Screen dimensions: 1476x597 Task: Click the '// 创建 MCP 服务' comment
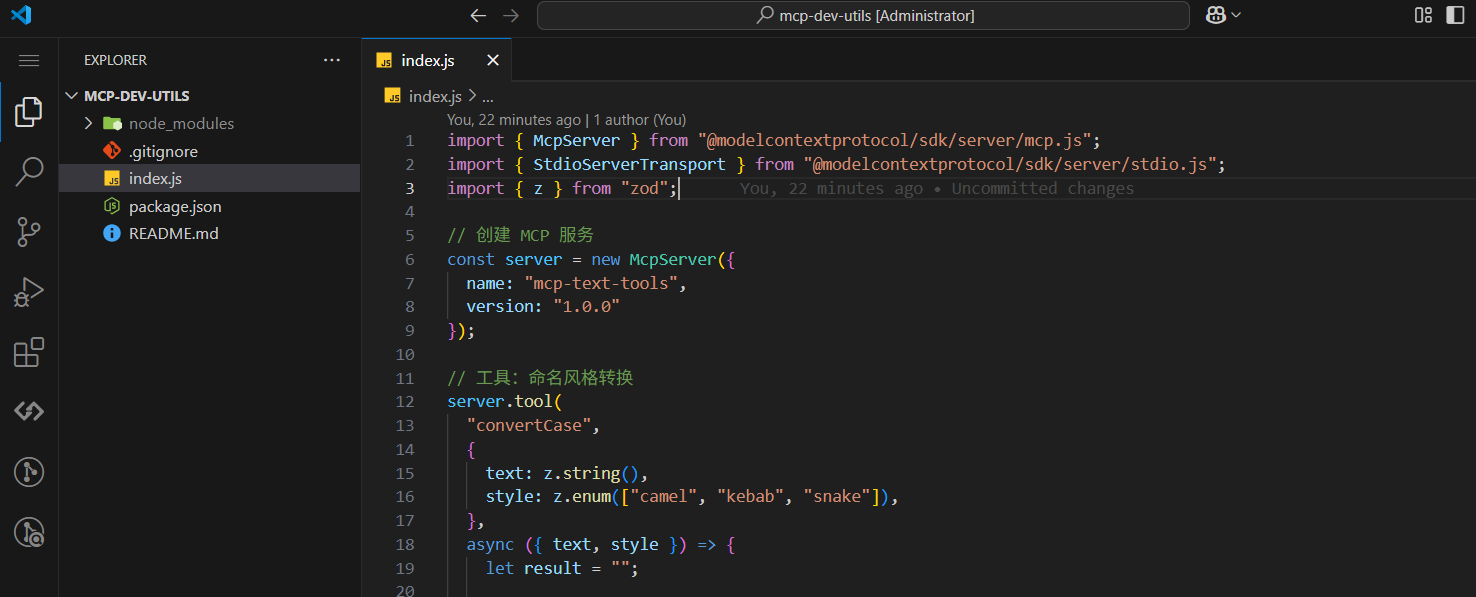520,235
